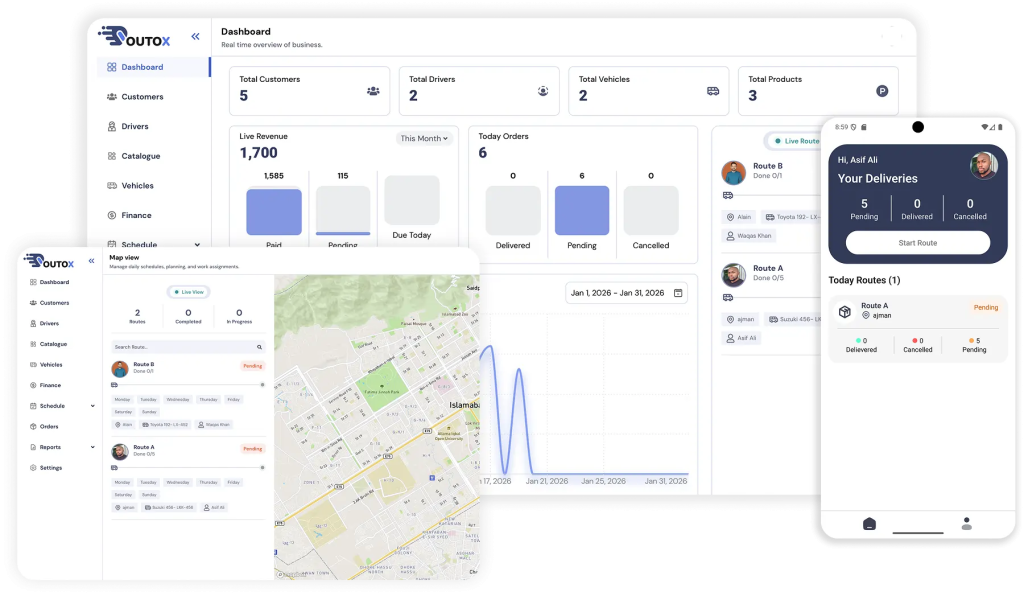The width and height of the screenshot is (1024, 596).
Task: Tap the home icon in phone bottom bar
Action: click(869, 523)
